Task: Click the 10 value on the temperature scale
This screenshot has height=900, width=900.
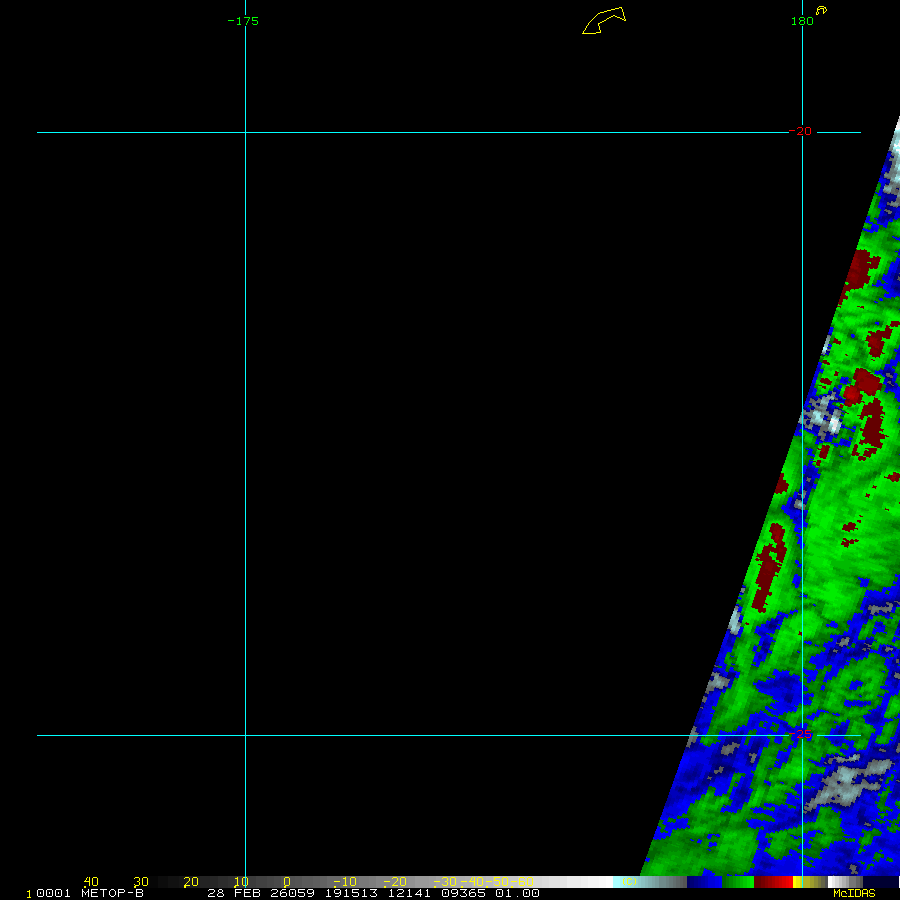Action: [240, 882]
